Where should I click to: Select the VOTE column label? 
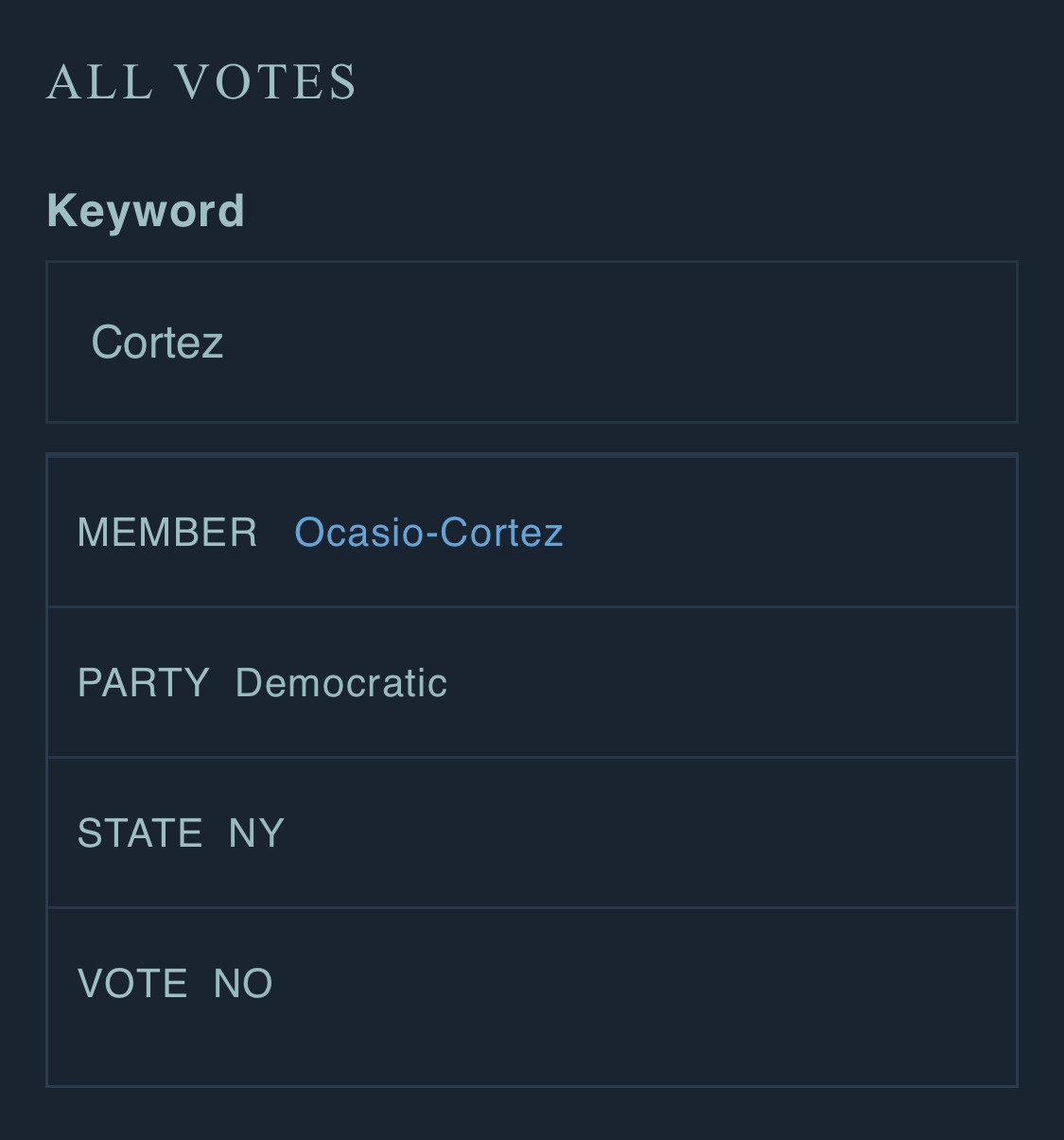point(131,984)
